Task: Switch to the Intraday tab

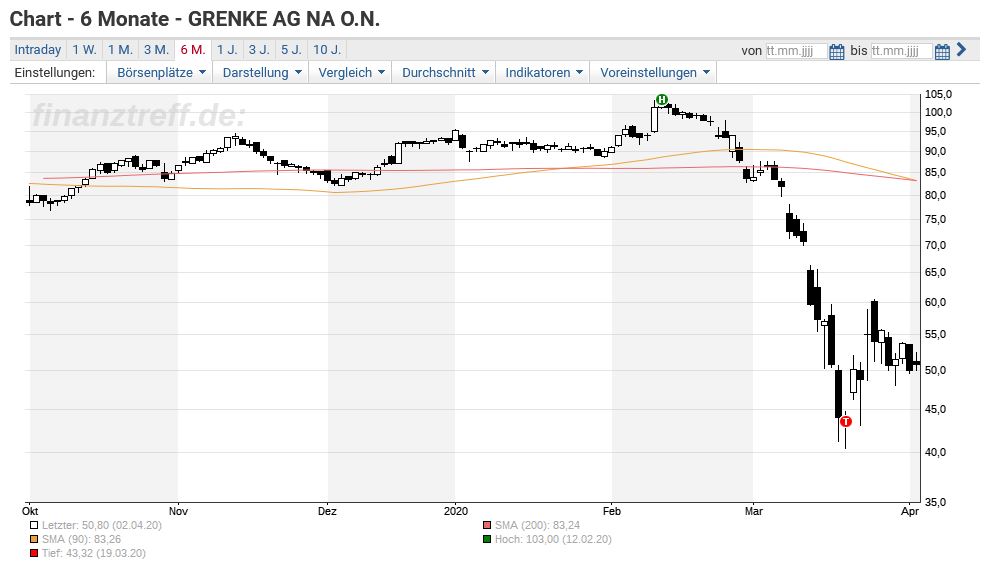Action: [38, 49]
